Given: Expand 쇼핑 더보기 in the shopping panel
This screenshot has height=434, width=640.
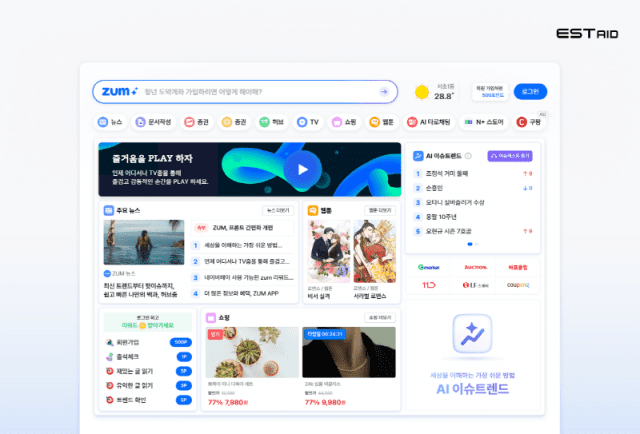Looking at the screenshot, I should 380,317.
